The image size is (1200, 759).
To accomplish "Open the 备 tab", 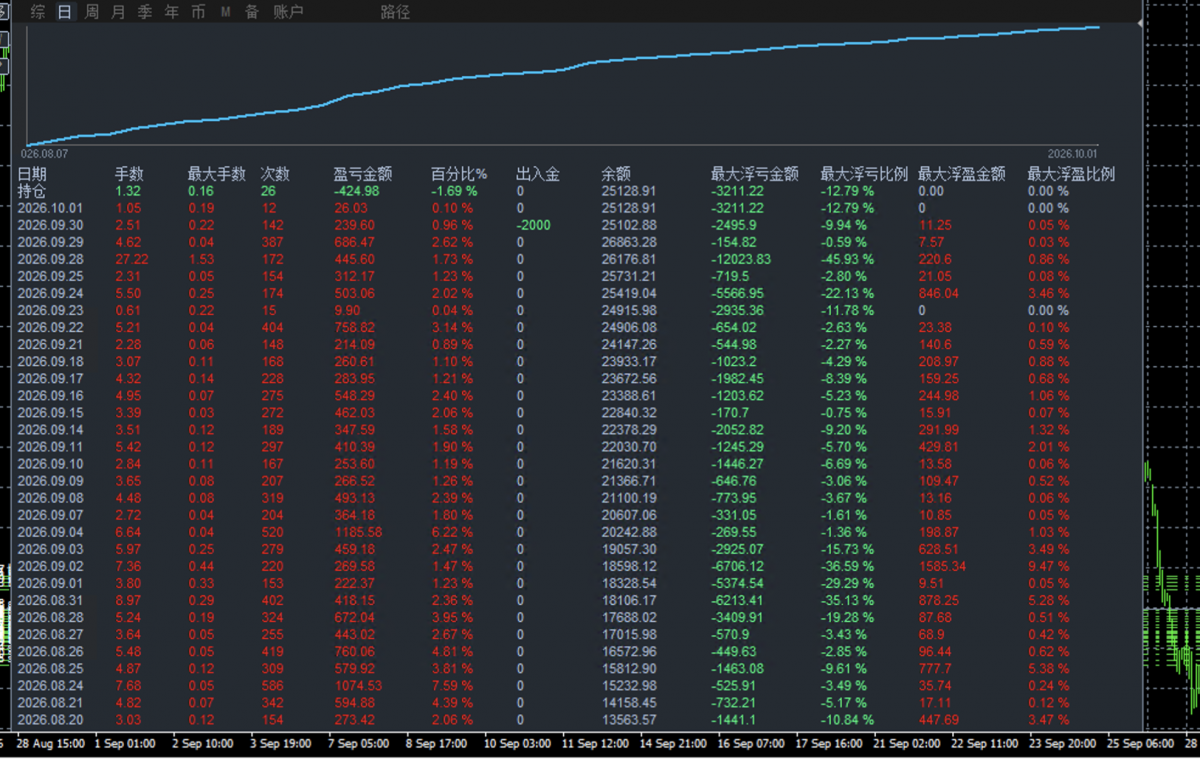I will click(x=252, y=12).
